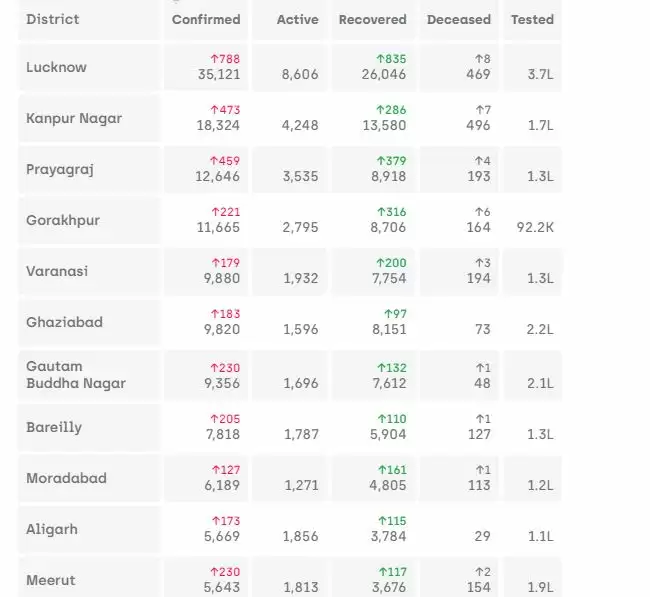Select the Meerut district name
The width and height of the screenshot is (650, 597).
point(51,580)
